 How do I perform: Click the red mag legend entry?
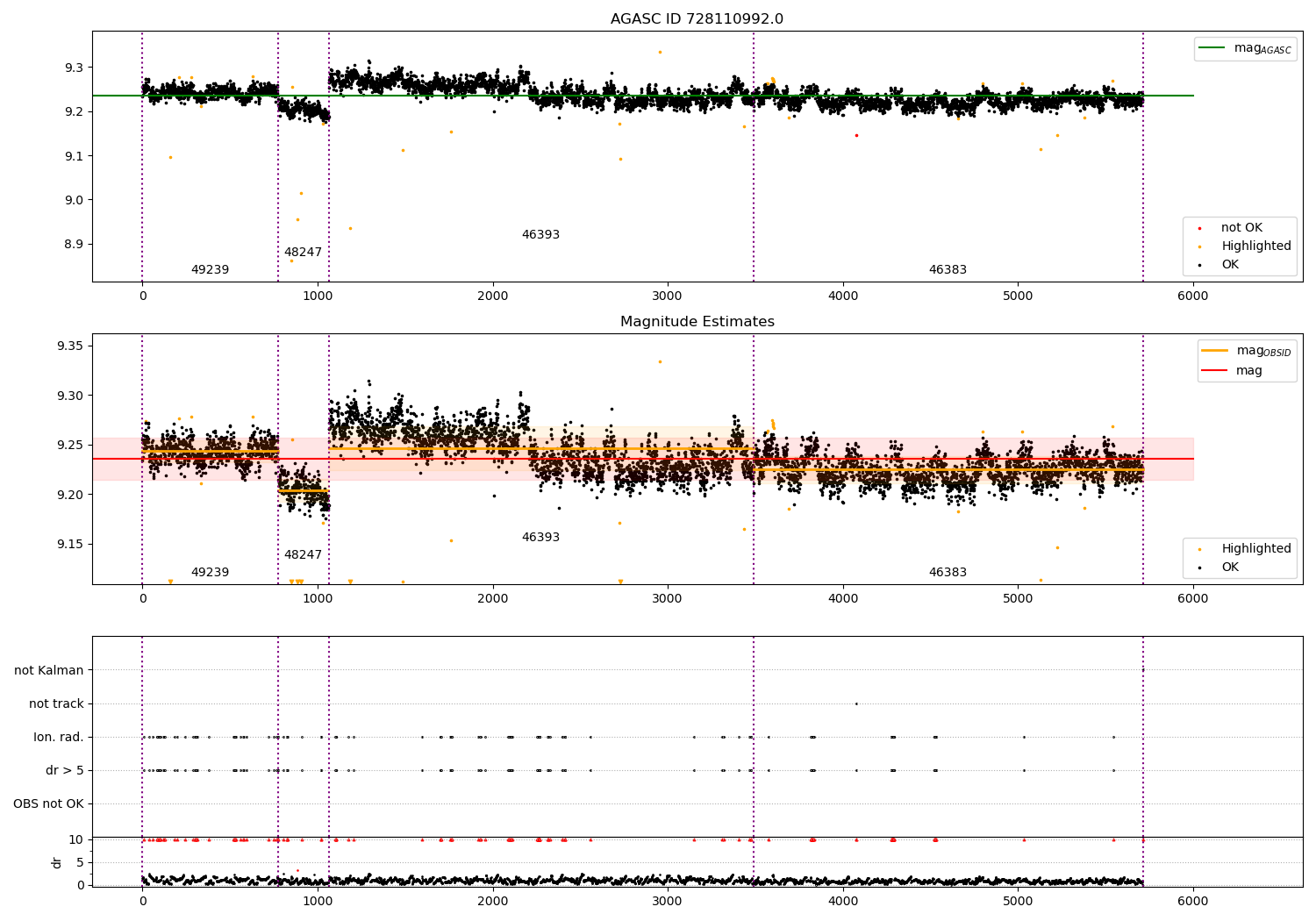point(1232,370)
